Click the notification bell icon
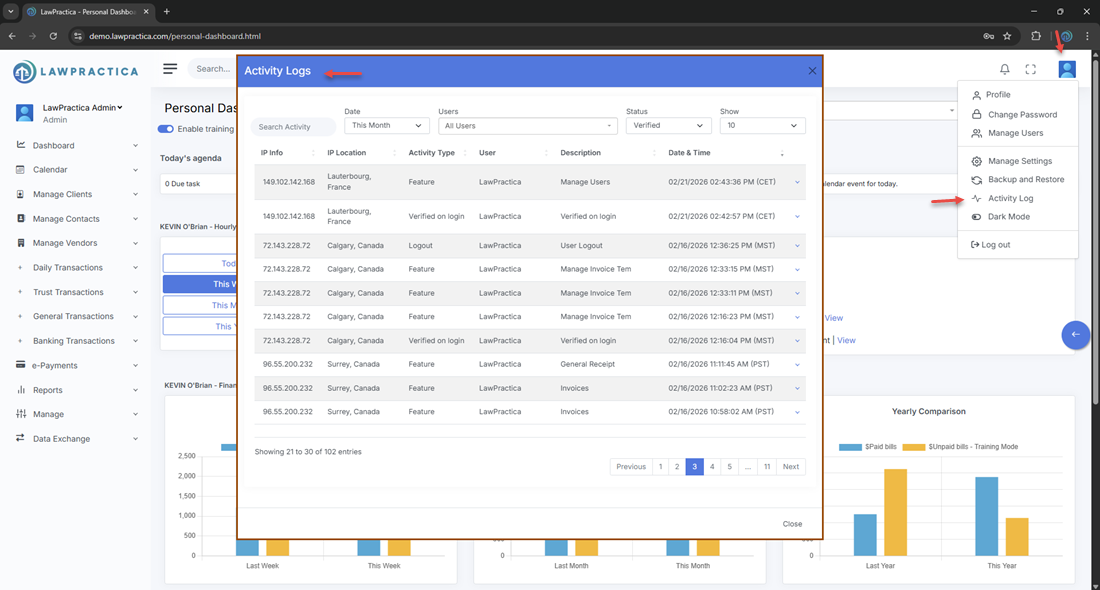The image size is (1100, 590). pos(1005,69)
